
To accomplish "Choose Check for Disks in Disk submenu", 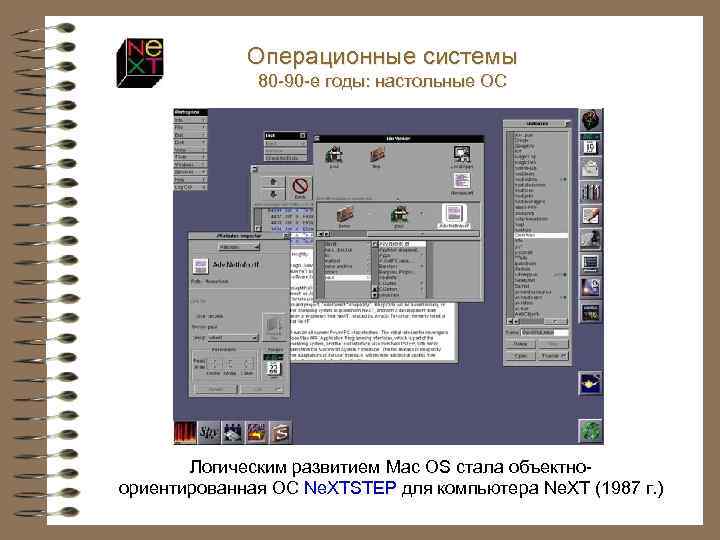I will click(x=285, y=158).
